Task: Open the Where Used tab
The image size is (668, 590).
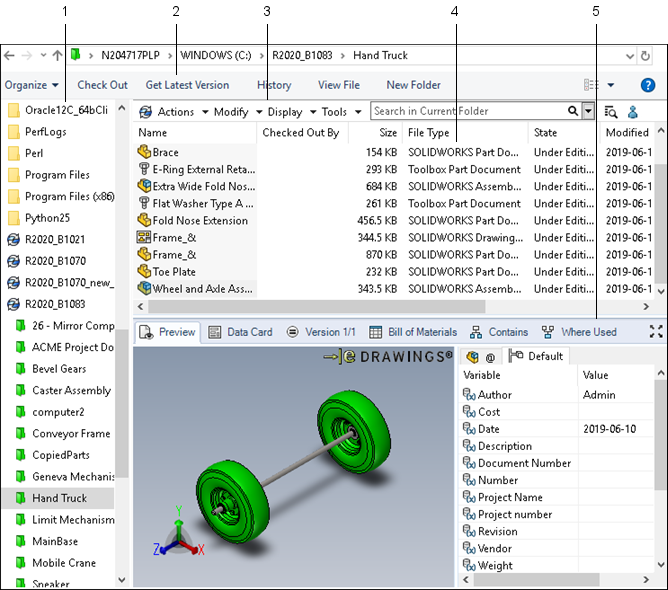Action: click(x=579, y=332)
